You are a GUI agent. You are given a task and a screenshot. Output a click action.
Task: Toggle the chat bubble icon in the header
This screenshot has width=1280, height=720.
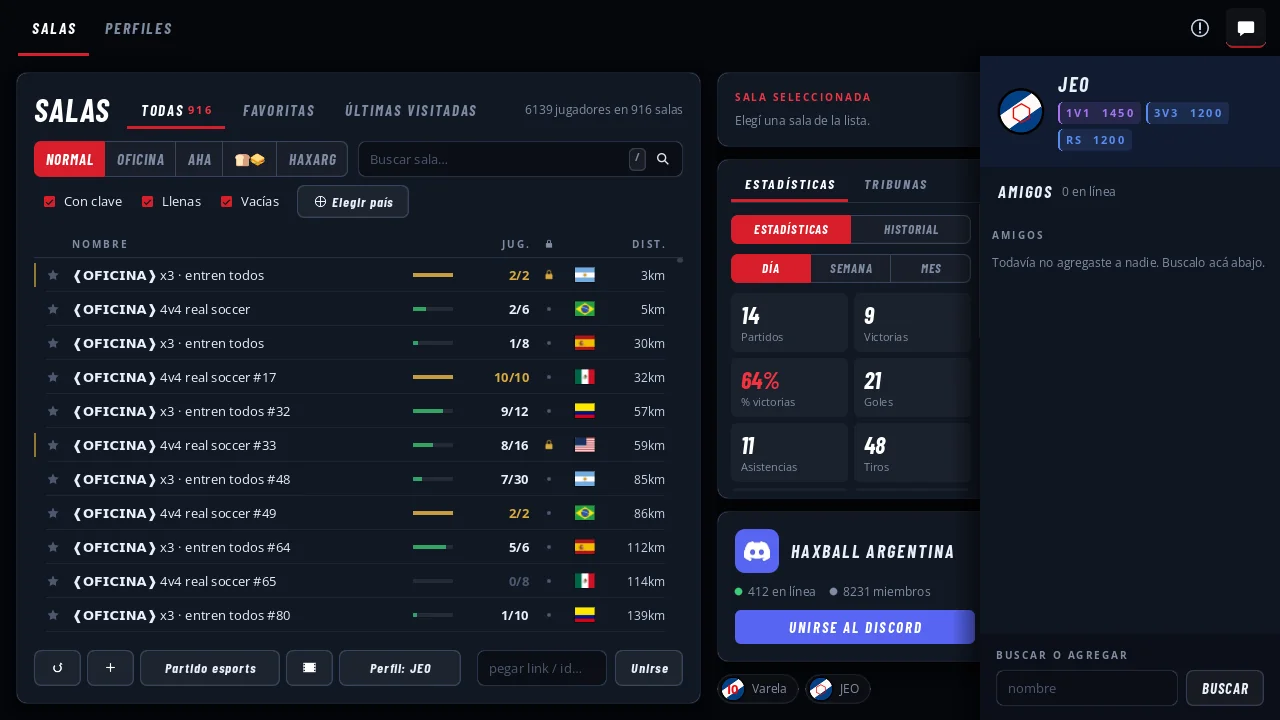[x=1246, y=28]
